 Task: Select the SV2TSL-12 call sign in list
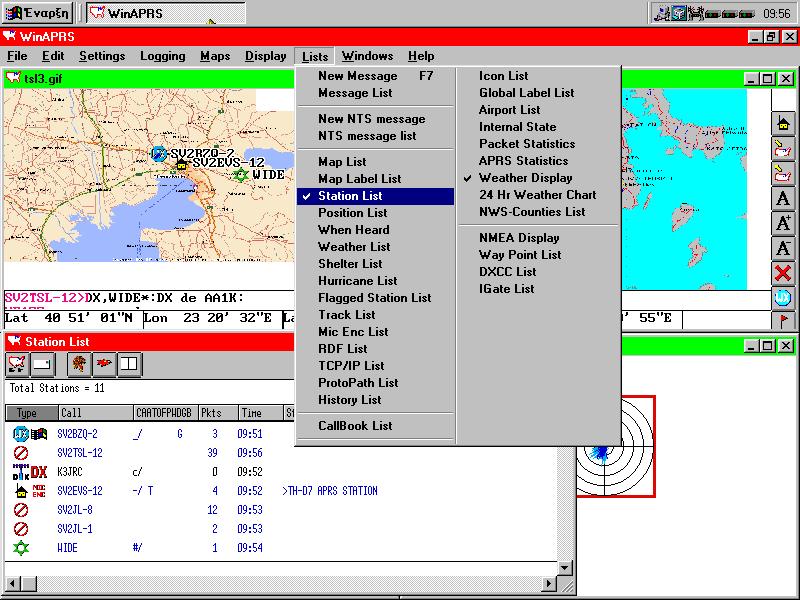click(x=80, y=453)
